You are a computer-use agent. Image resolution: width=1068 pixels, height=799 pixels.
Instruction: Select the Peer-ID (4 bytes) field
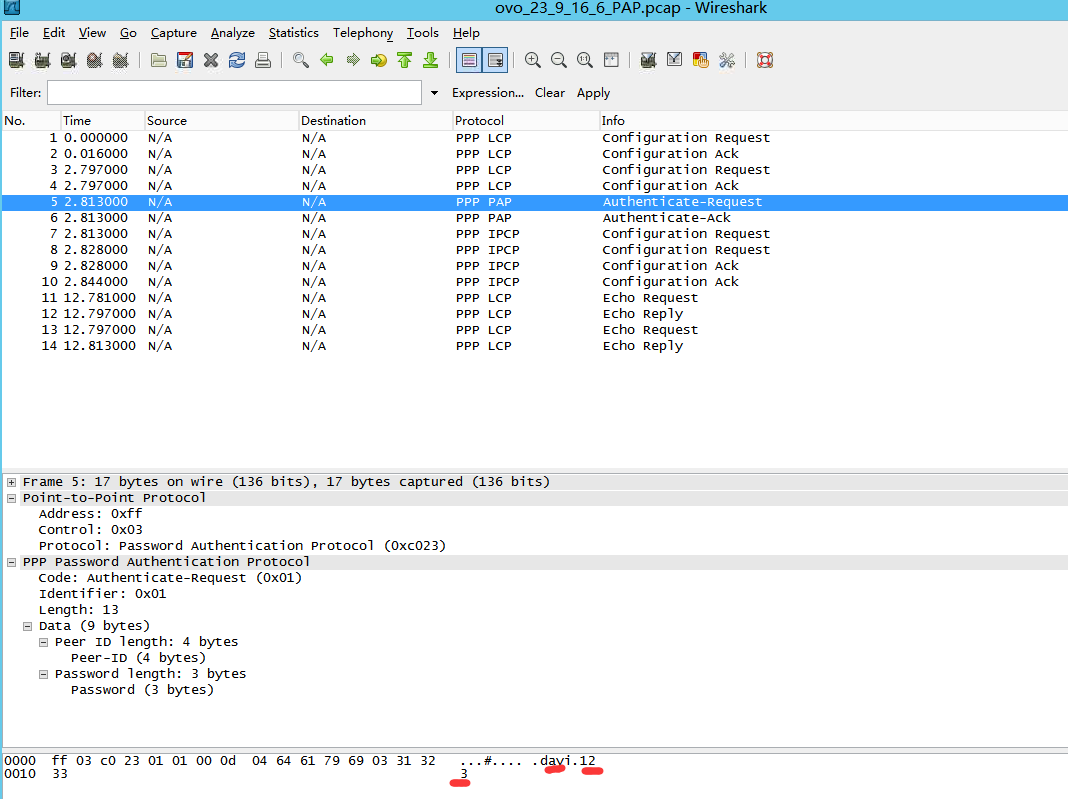pyautogui.click(x=138, y=658)
